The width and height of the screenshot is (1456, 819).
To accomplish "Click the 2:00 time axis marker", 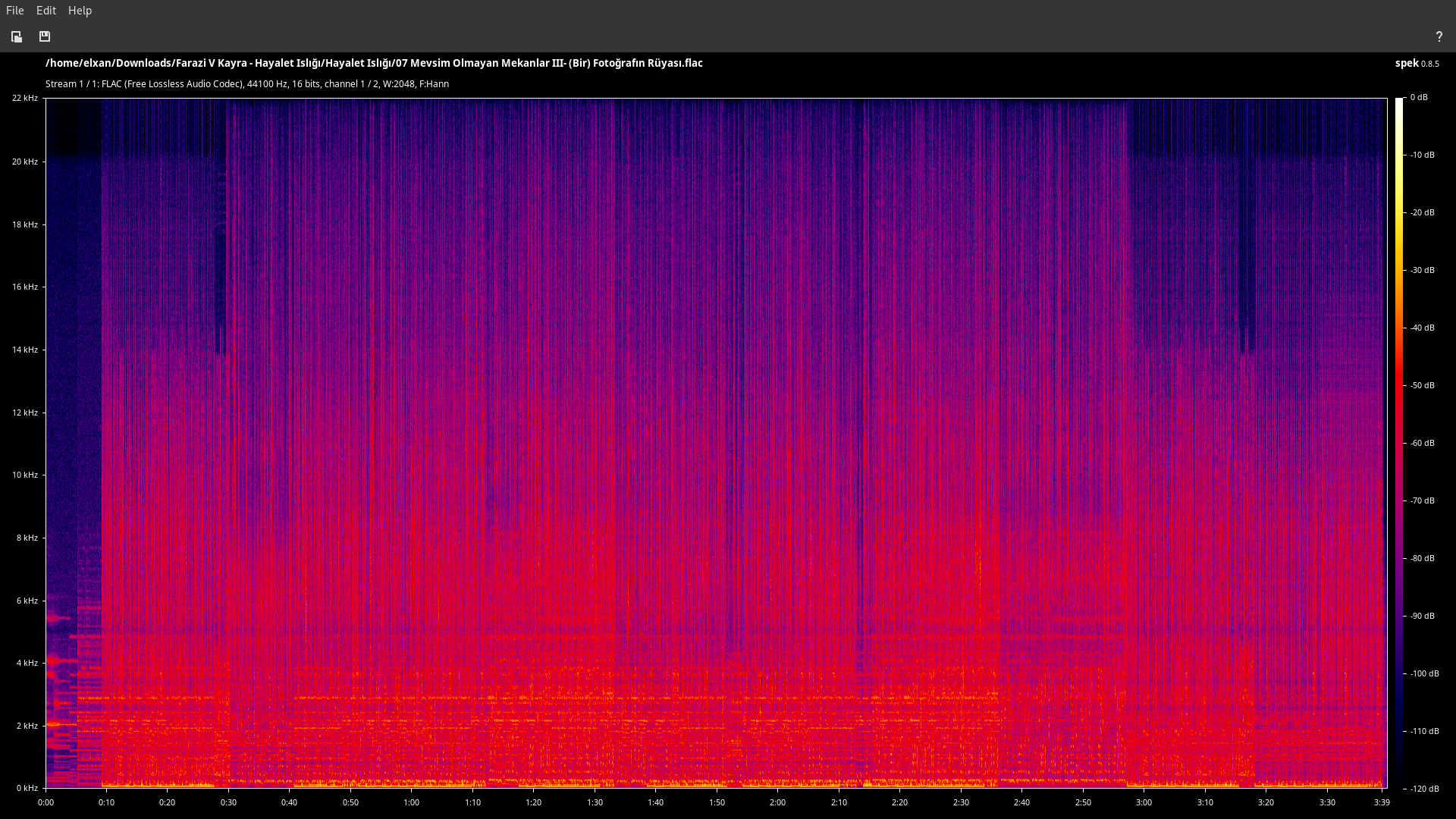I will click(x=777, y=802).
